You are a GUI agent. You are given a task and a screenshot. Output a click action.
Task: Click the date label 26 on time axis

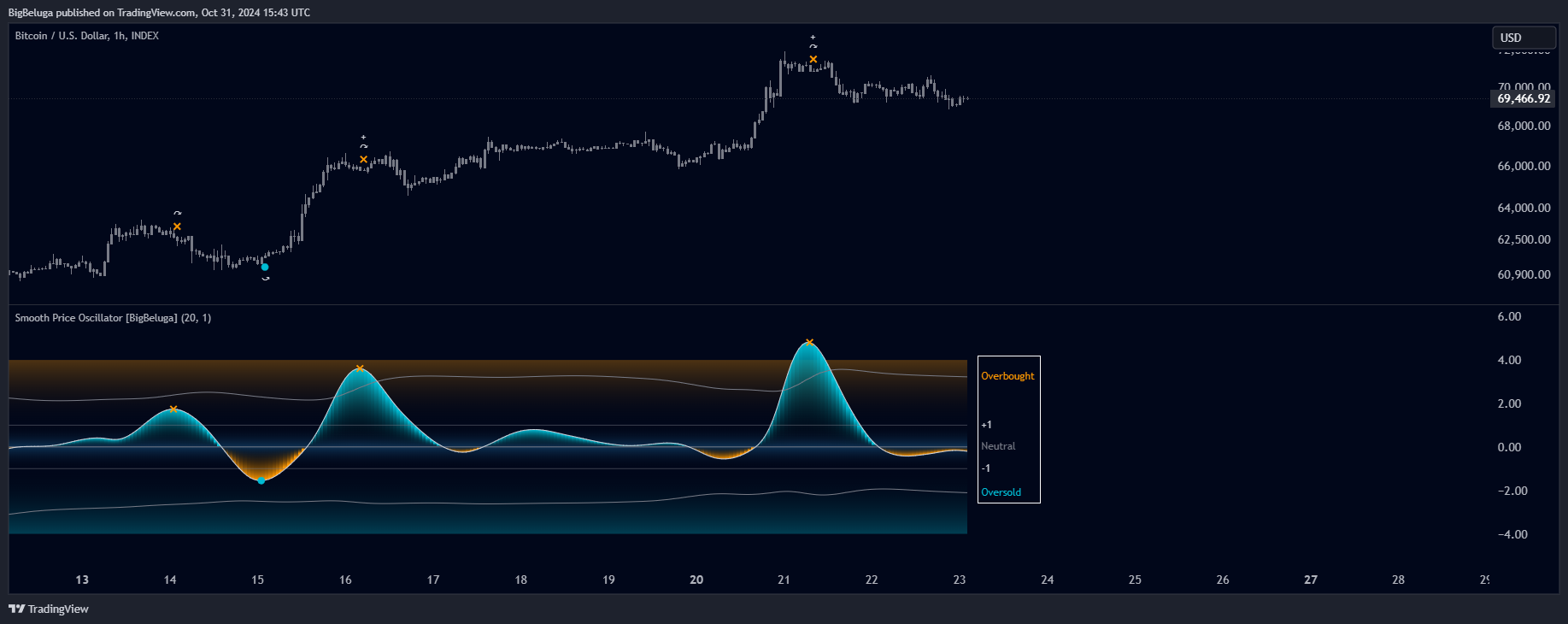pyautogui.click(x=1223, y=580)
